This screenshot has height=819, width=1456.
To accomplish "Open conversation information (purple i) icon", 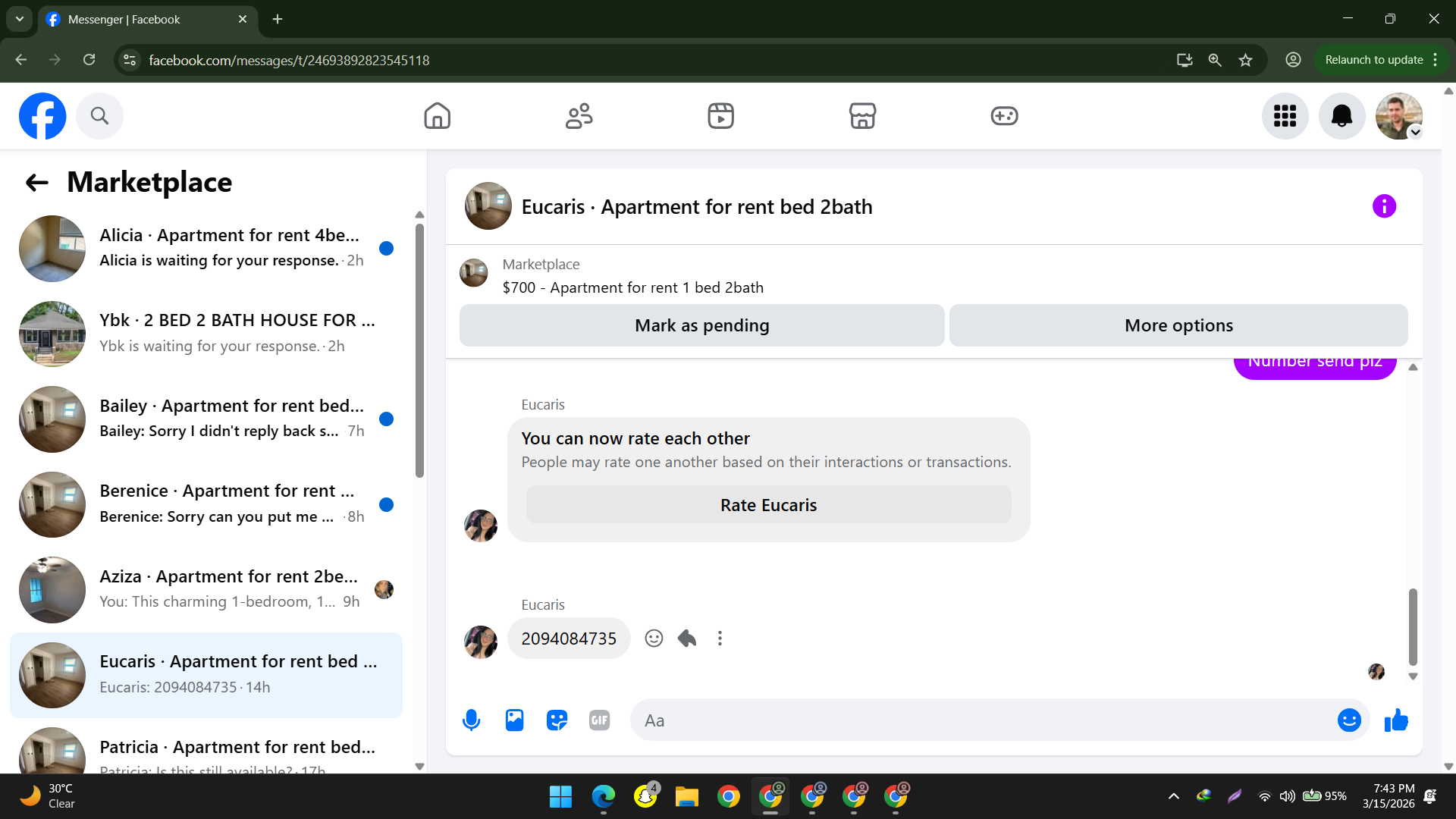I will (x=1384, y=206).
